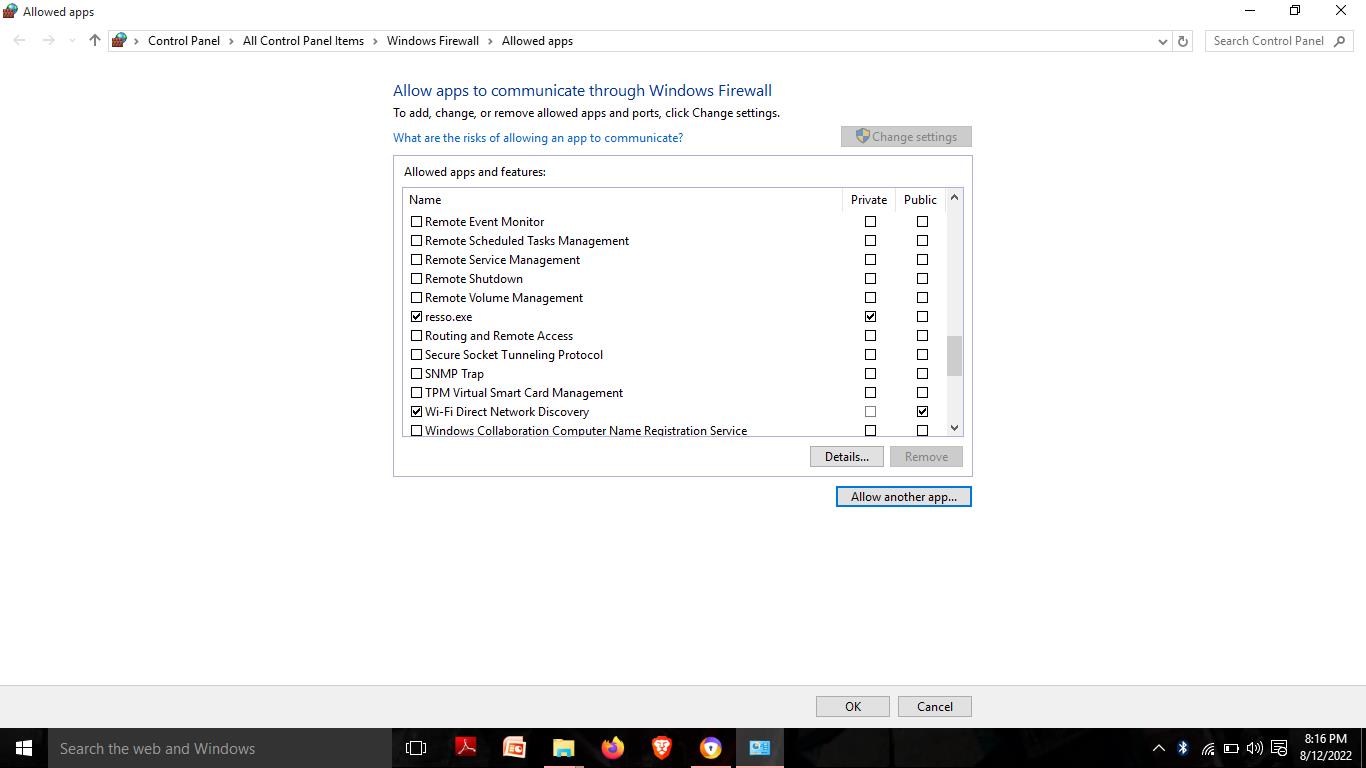Select TPM Virtual Smart Card Management row
This screenshot has height=768, width=1366.
pyautogui.click(x=674, y=393)
